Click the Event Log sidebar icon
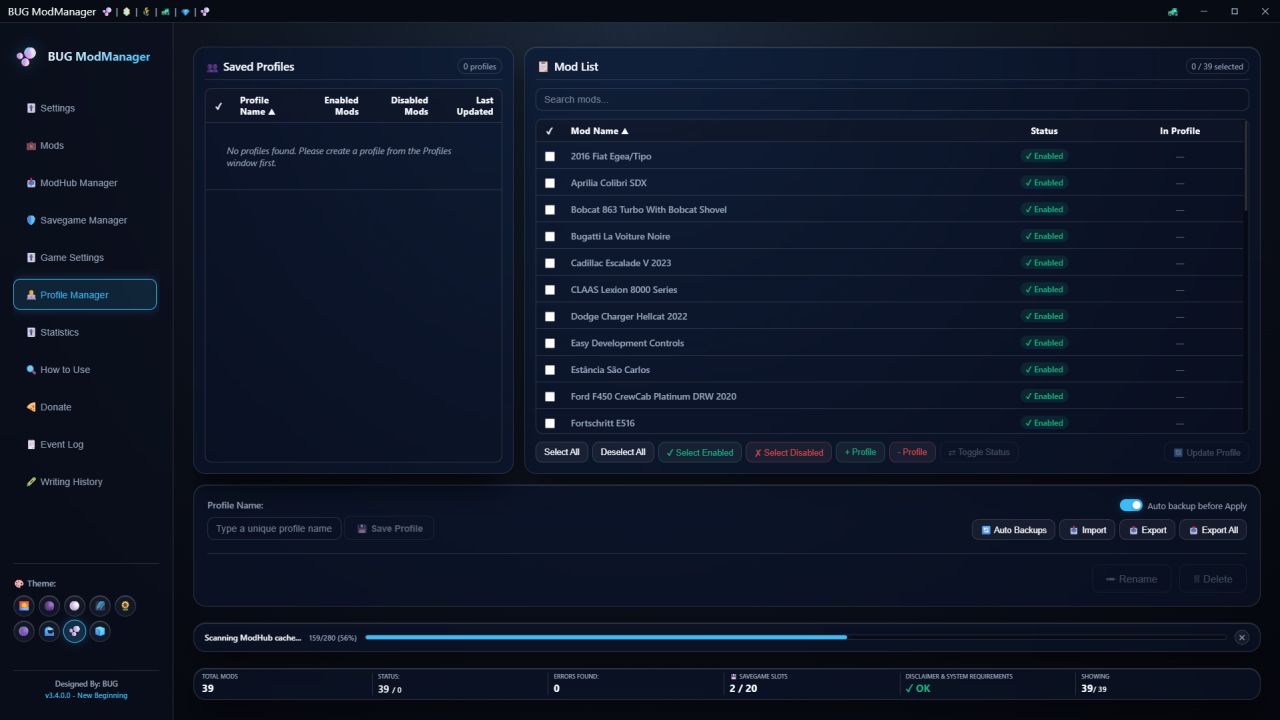This screenshot has height=720, width=1280. [31, 444]
